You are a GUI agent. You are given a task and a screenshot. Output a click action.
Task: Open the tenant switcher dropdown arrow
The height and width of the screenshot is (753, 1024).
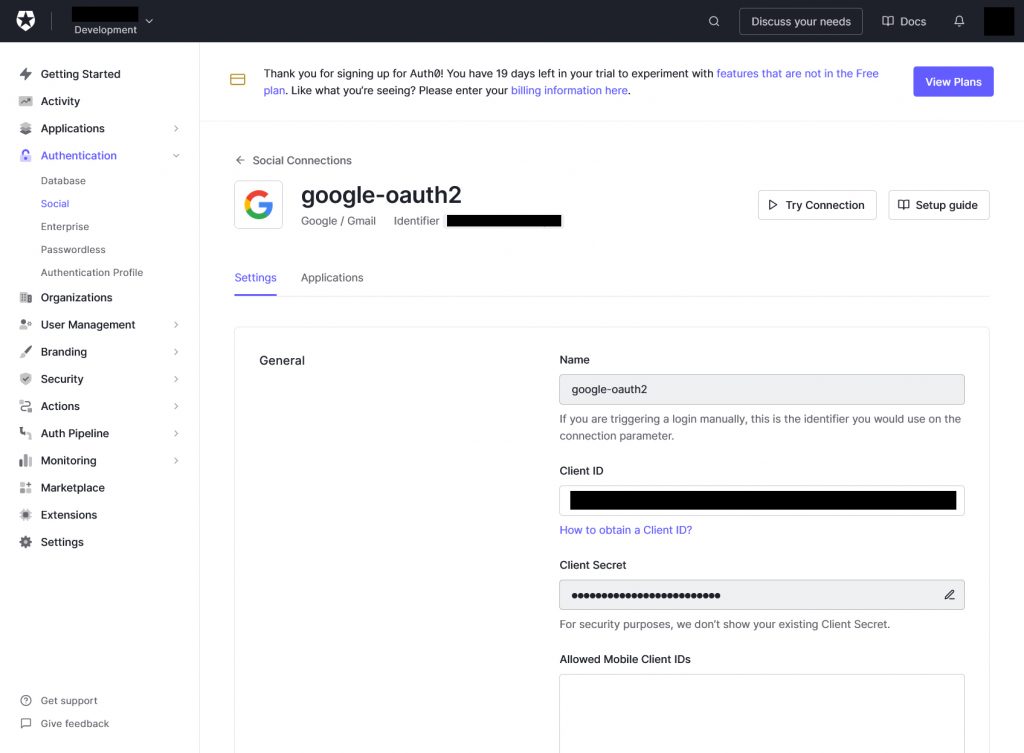click(x=150, y=21)
